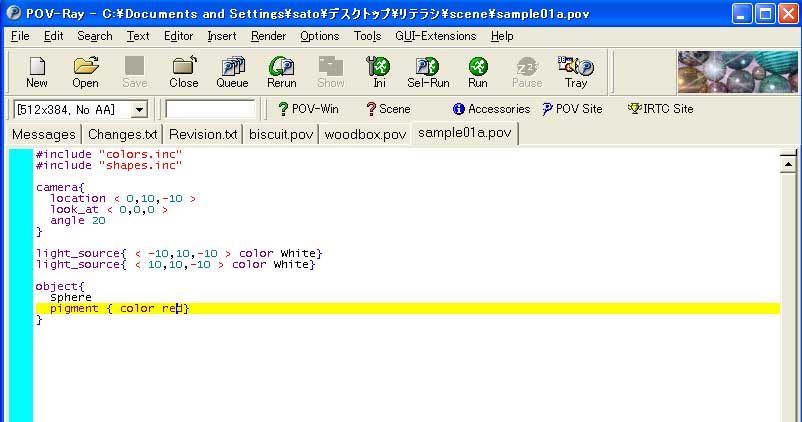Click the 'camera{' code line
Image resolution: width=802 pixels, height=422 pixels.
[x=60, y=187]
